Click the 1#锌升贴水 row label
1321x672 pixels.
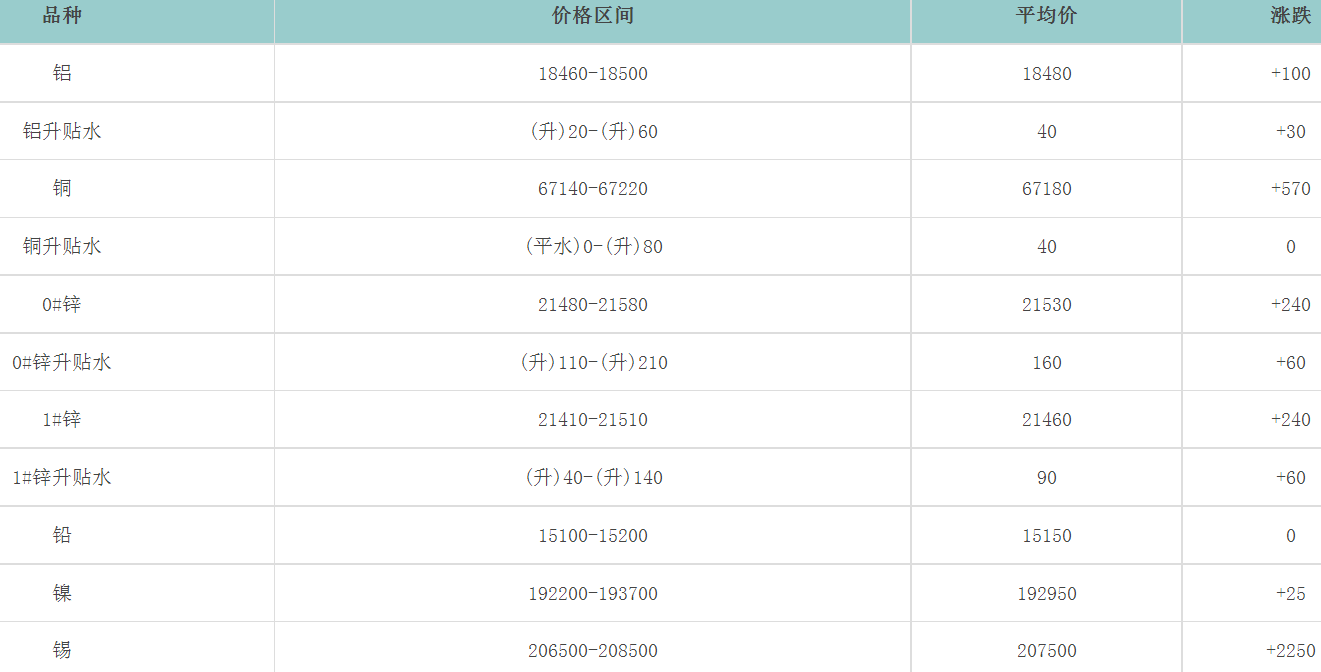pos(62,478)
